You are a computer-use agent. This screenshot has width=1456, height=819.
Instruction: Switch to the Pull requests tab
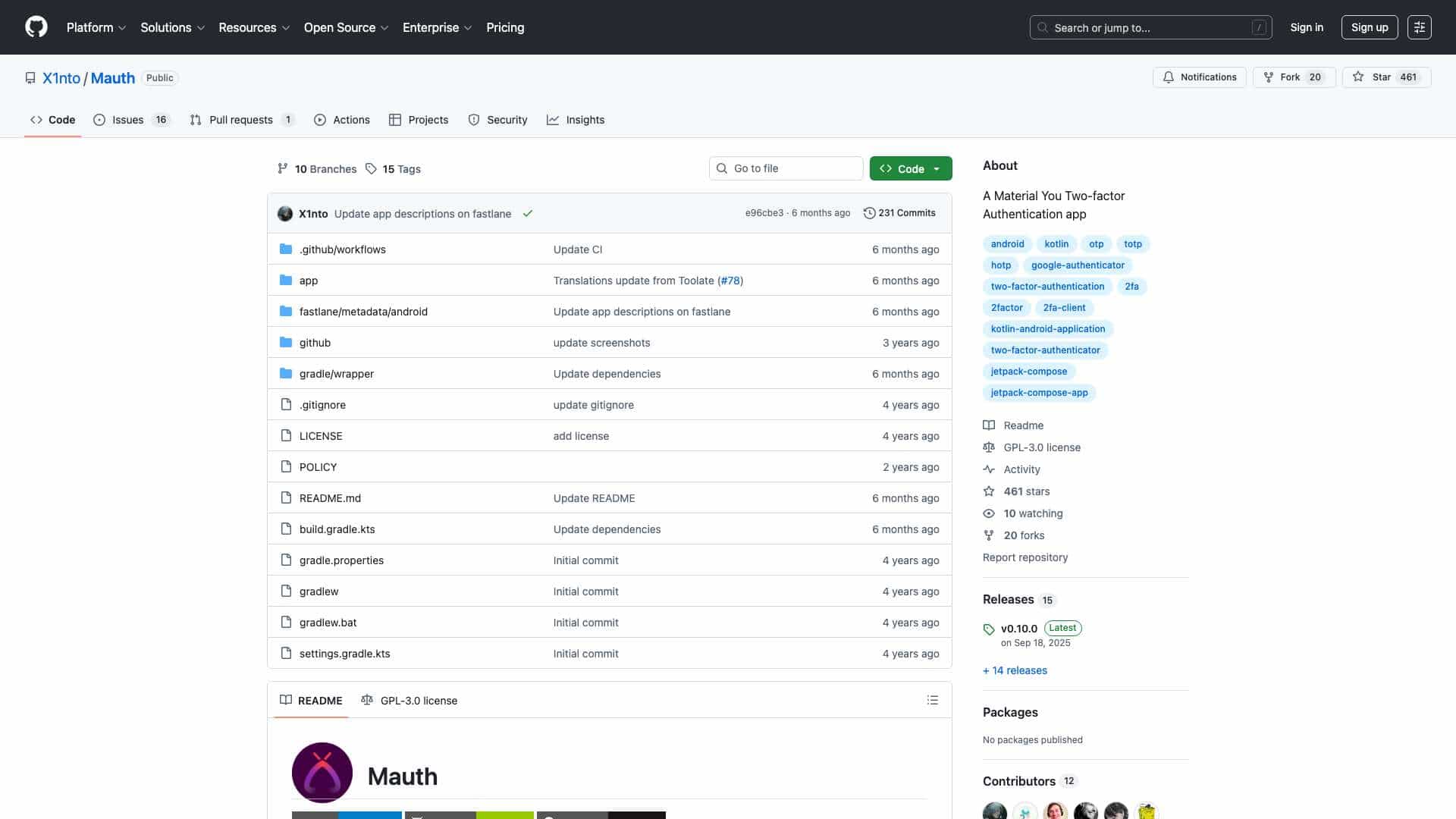(x=241, y=120)
